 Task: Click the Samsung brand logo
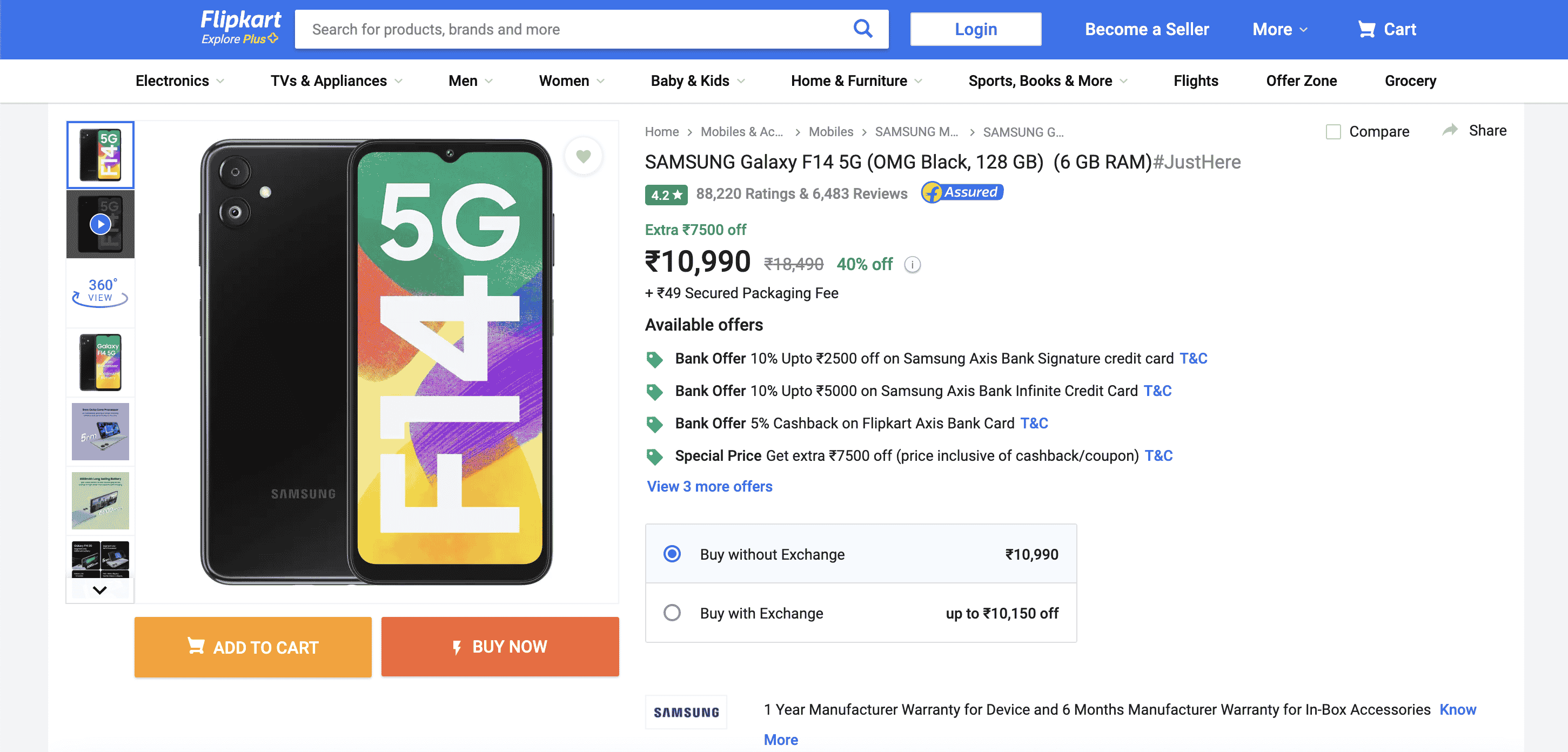[685, 713]
